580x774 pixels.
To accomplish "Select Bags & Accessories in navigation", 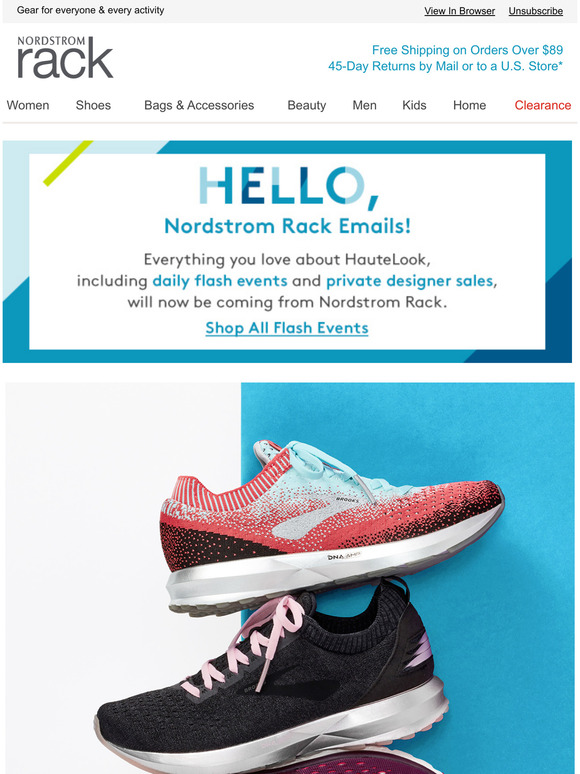I will [x=199, y=105].
